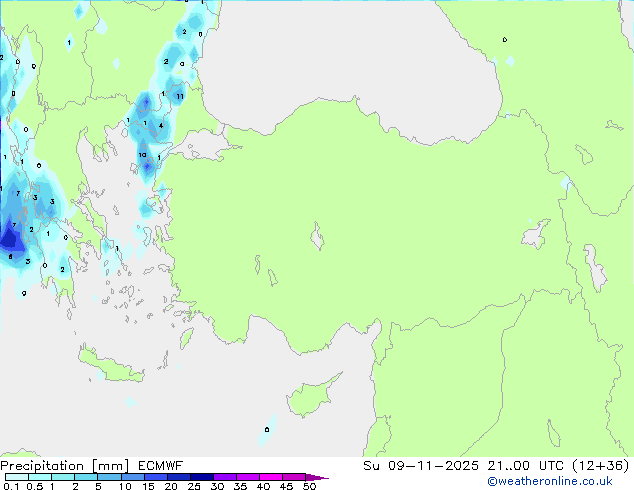Click the legend label "45"
Viewport: 634px width, 490px height.
pyautogui.click(x=286, y=486)
